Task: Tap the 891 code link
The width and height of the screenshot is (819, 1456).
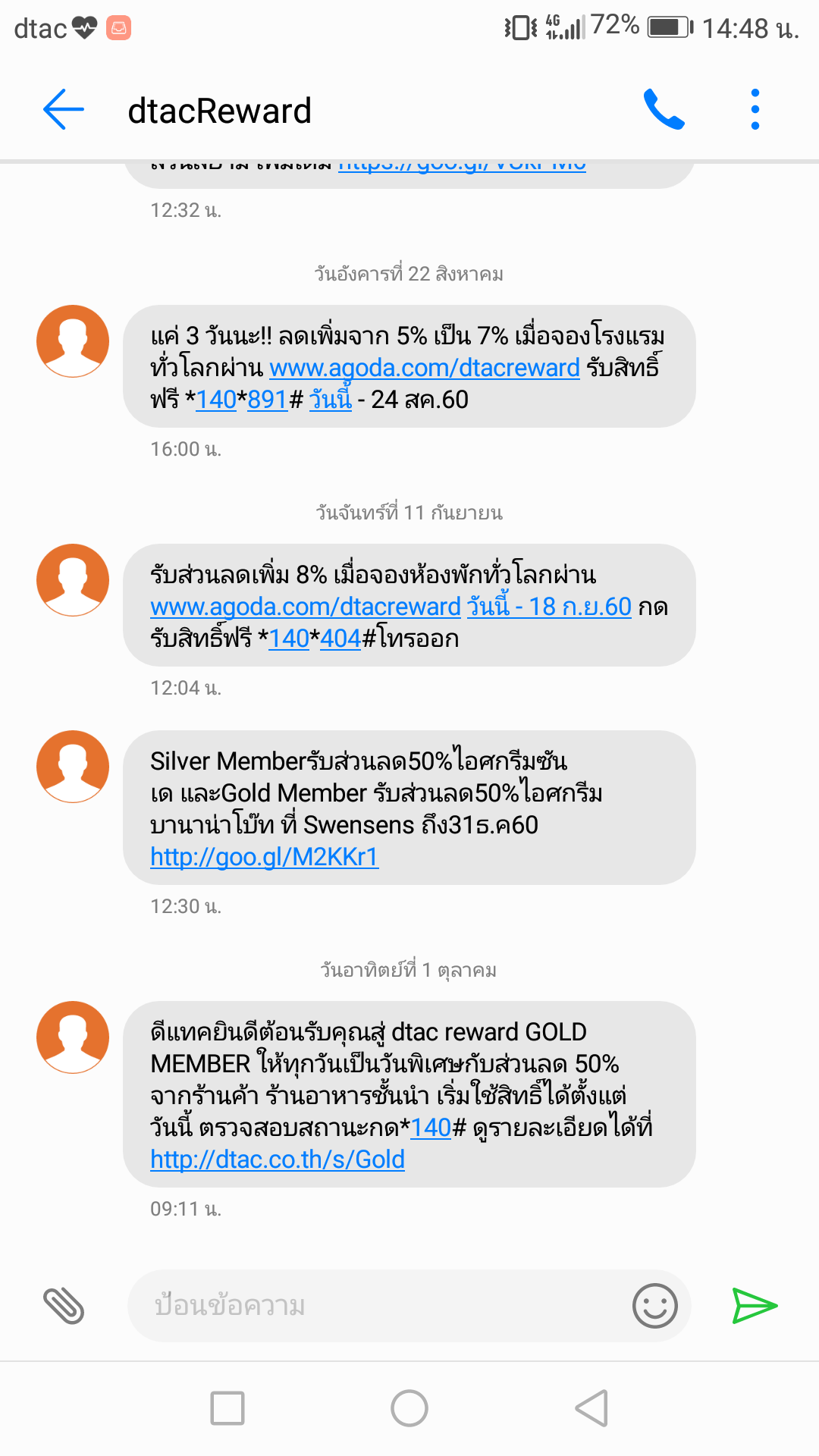Action: pyautogui.click(x=267, y=400)
